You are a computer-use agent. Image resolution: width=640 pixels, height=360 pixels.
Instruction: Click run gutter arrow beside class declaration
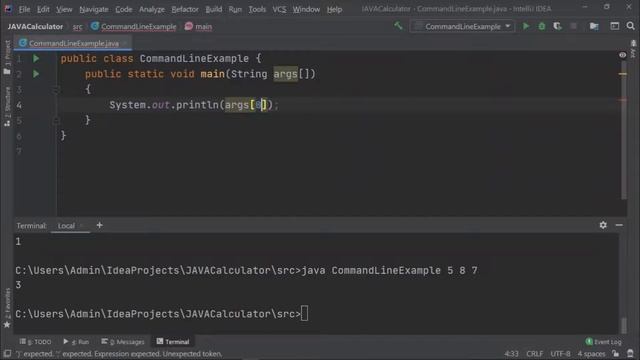point(36,58)
